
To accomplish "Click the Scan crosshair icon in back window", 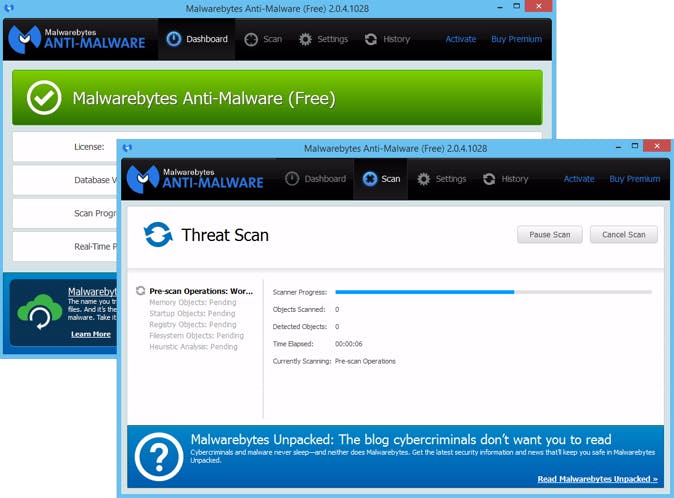I will (251, 40).
